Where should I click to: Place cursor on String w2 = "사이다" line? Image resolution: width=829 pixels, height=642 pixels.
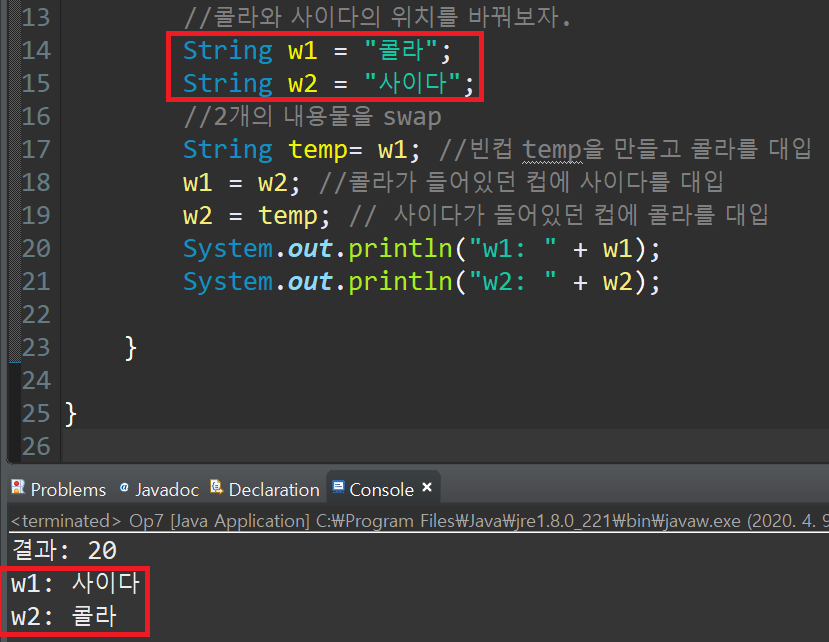pyautogui.click(x=328, y=84)
